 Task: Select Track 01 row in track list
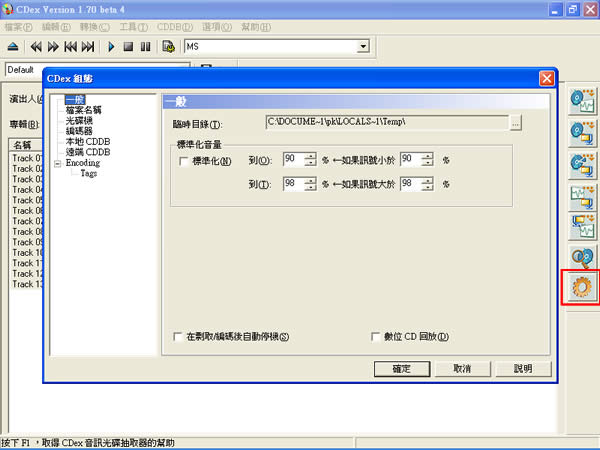[26, 158]
